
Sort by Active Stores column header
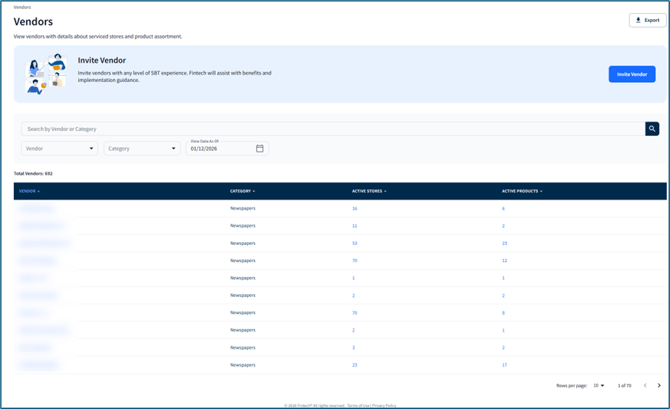tap(368, 191)
